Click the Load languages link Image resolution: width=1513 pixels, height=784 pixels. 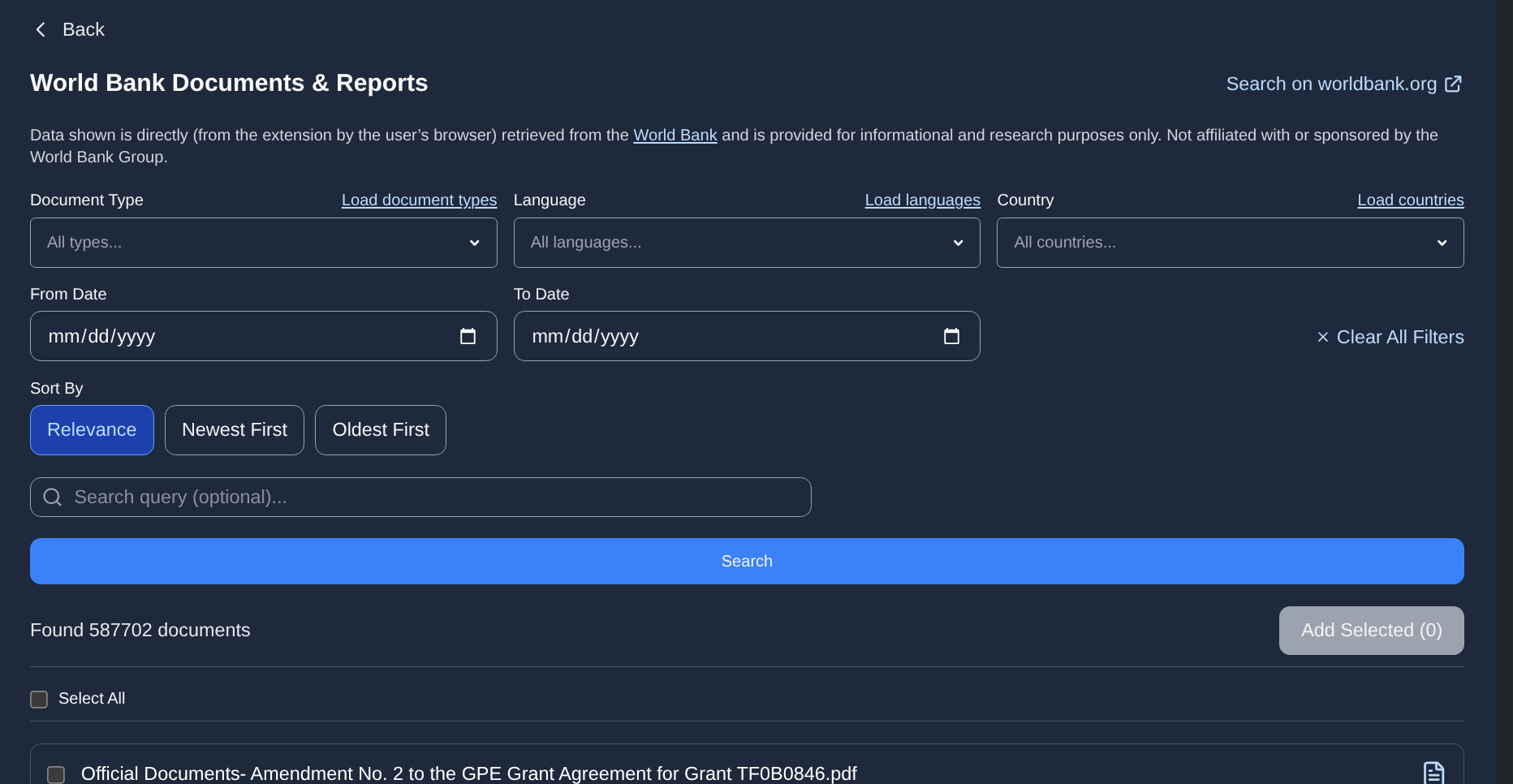923,200
